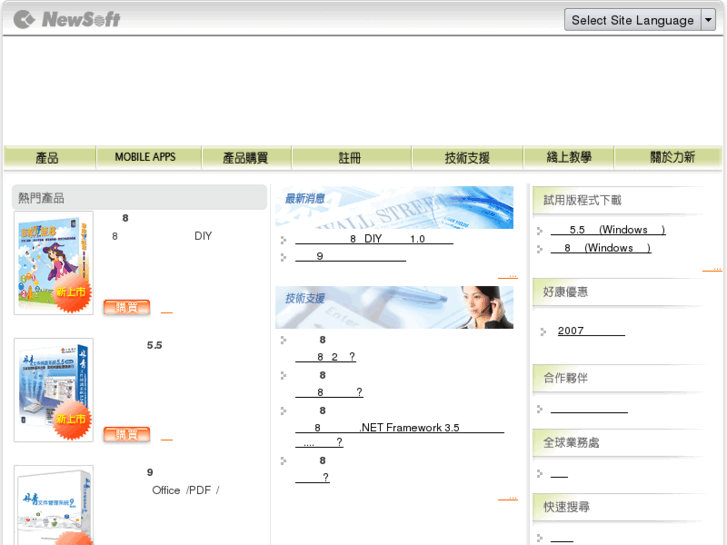Click the 全球業務處 section heading
The height and width of the screenshot is (545, 727).
[x=571, y=442]
